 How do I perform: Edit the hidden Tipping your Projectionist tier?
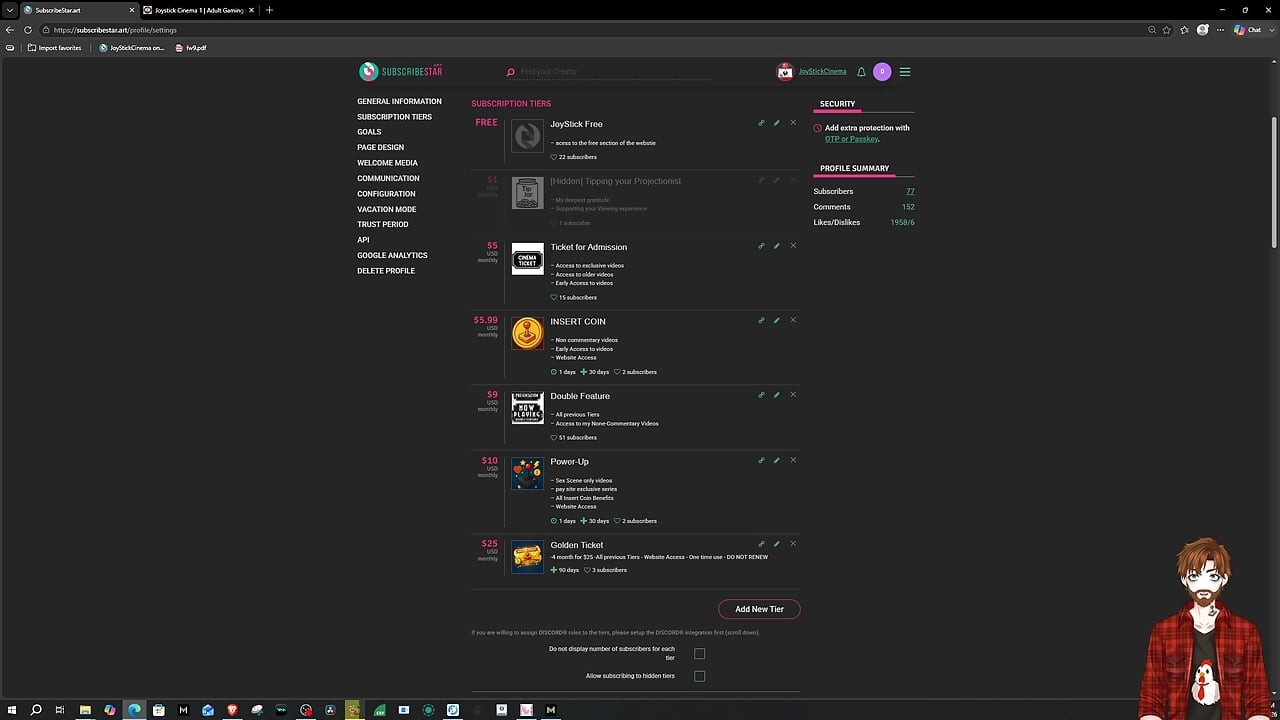777,180
